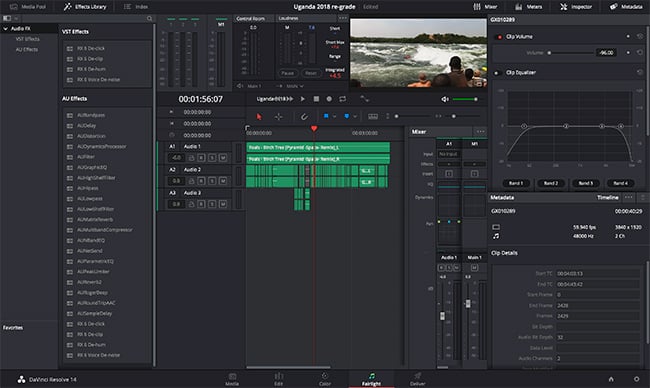Mute the Audio 3 track
Image resolution: width=650 pixels, height=388 pixels.
[x=223, y=204]
